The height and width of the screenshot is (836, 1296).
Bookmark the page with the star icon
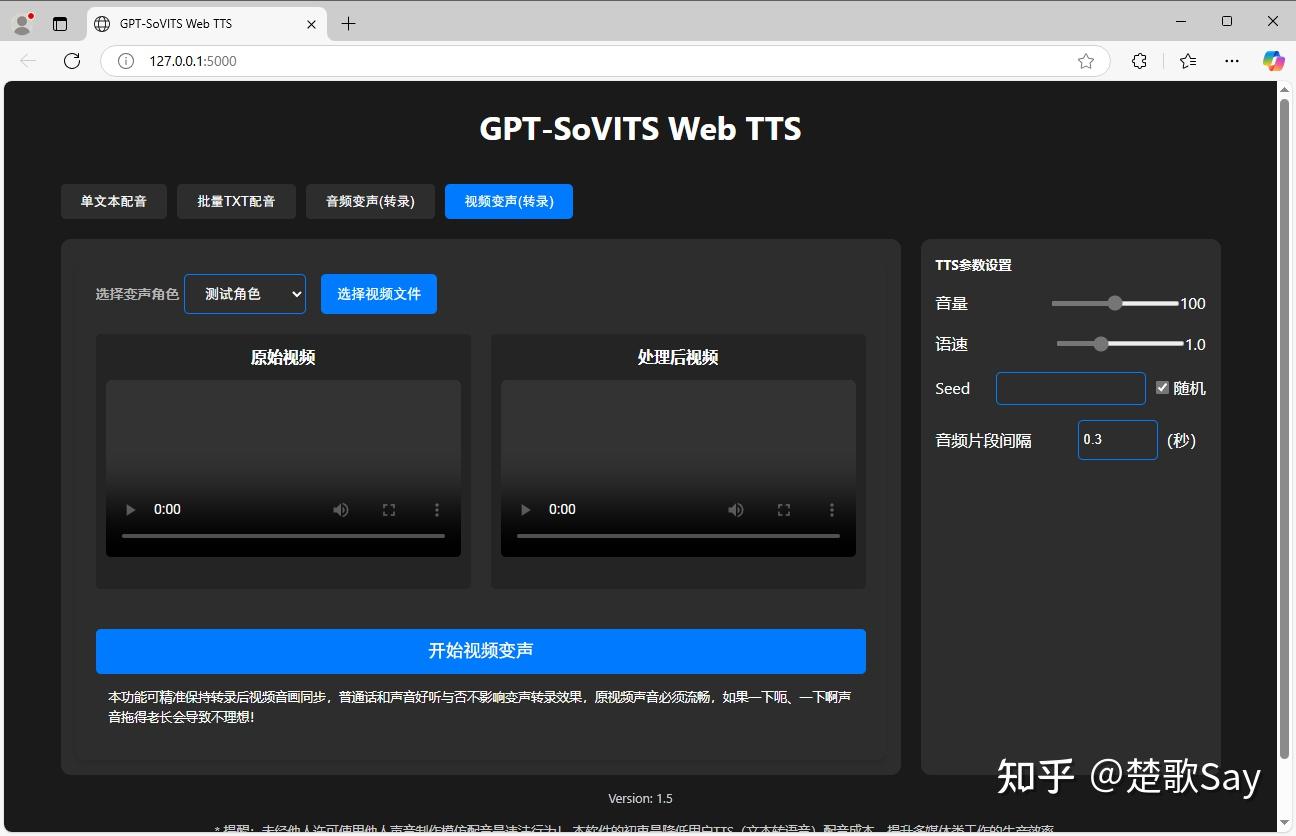point(1086,61)
